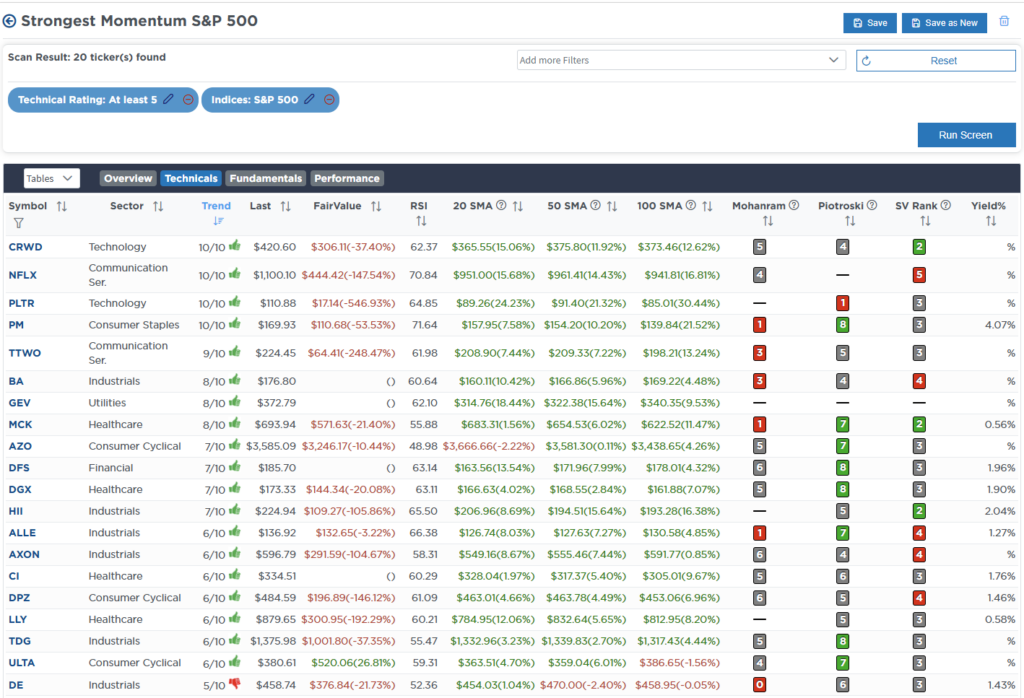Open the DE ticker link
The height and width of the screenshot is (698, 1024).
[x=16, y=685]
